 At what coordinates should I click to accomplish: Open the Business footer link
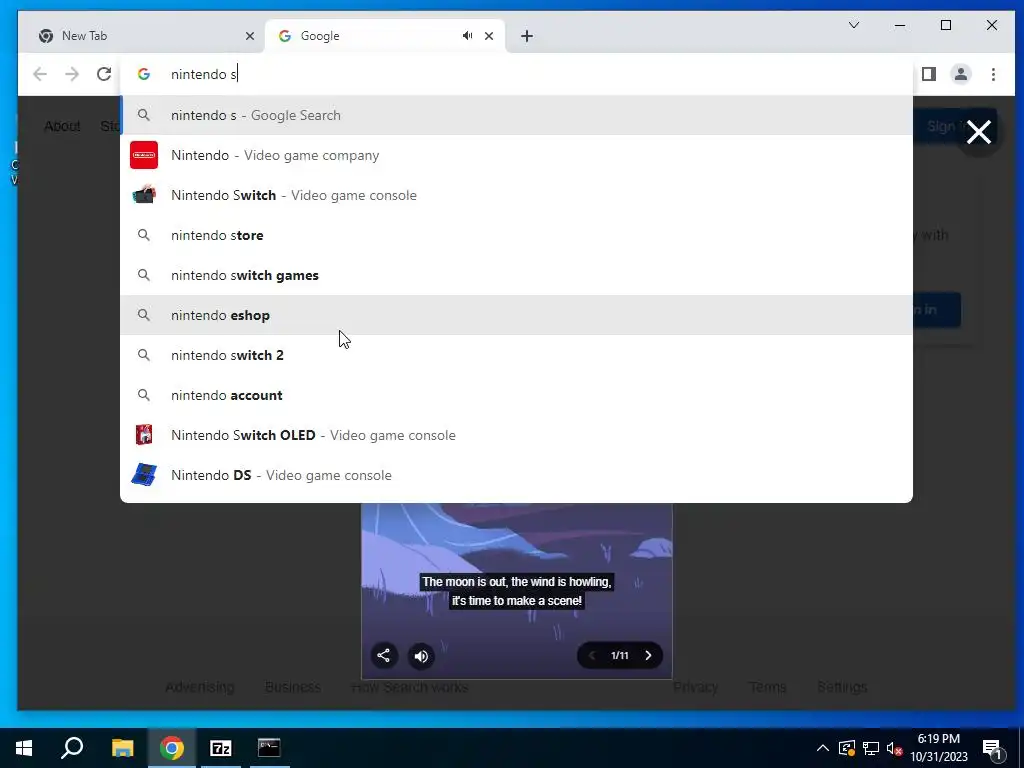coord(293,687)
